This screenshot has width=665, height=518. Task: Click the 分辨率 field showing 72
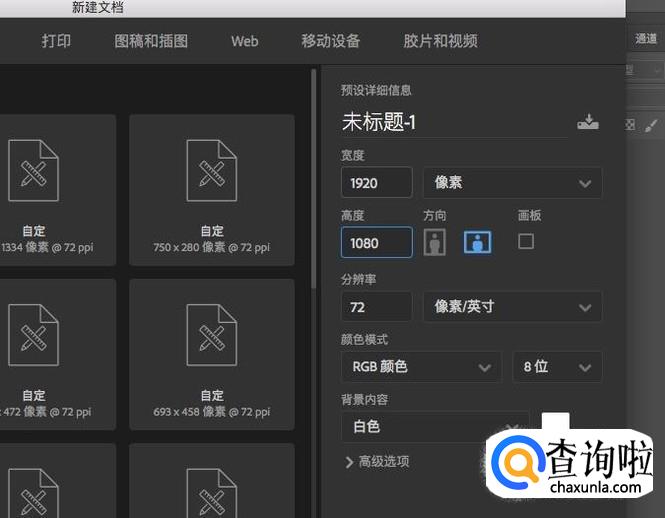[377, 306]
